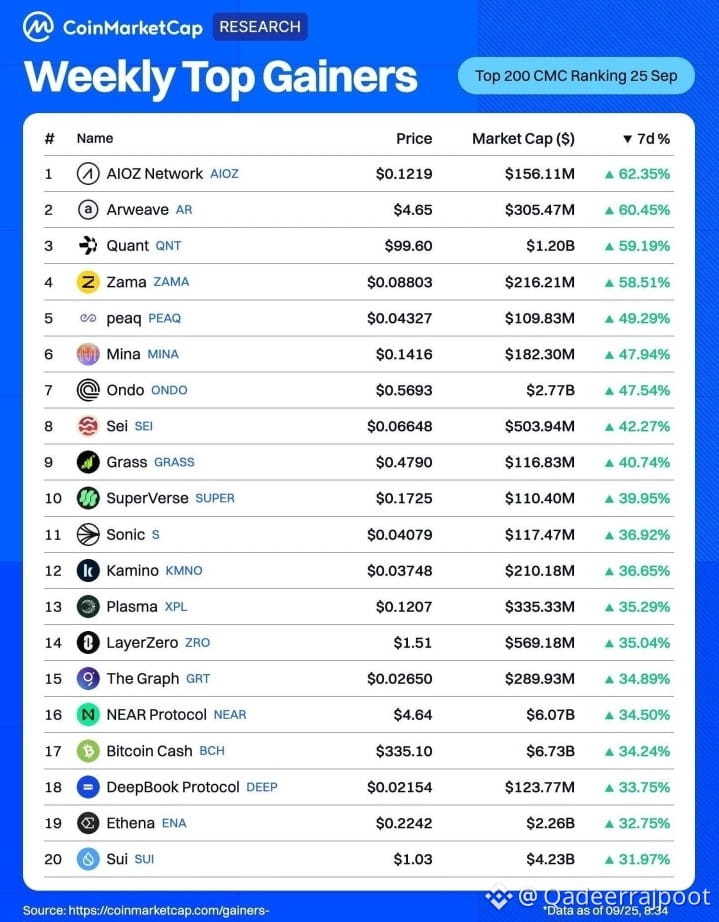719x922 pixels.
Task: Click the RESEARCH badge tab
Action: [x=260, y=27]
